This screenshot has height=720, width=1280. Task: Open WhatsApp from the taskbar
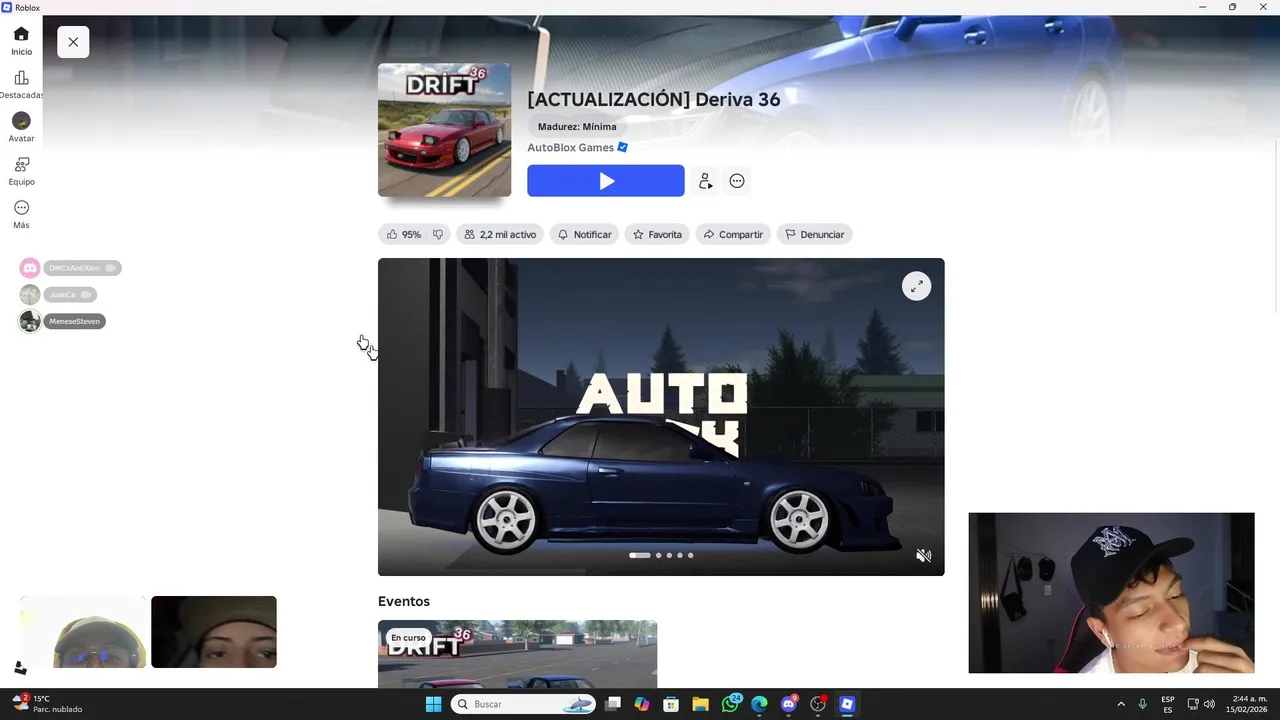[x=730, y=704]
